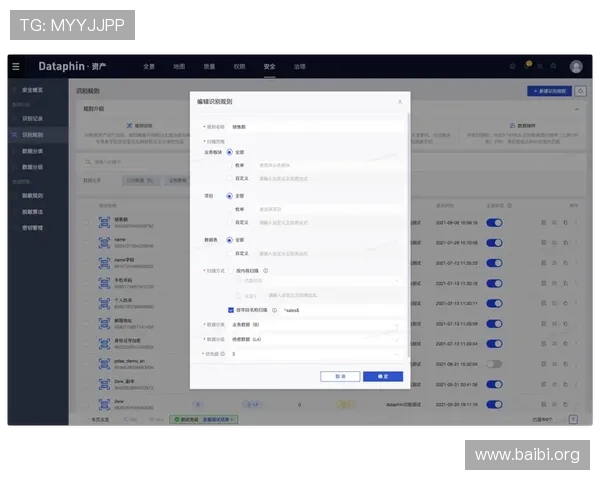Click the rule icon next to name row
Viewport: 600px width, 480px height.
pos(104,242)
